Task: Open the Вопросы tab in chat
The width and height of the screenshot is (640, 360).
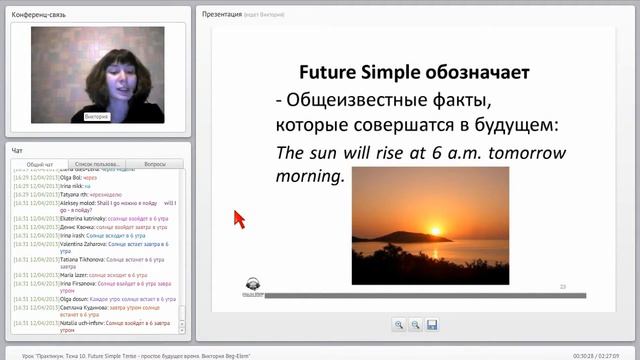Action: tap(155, 164)
